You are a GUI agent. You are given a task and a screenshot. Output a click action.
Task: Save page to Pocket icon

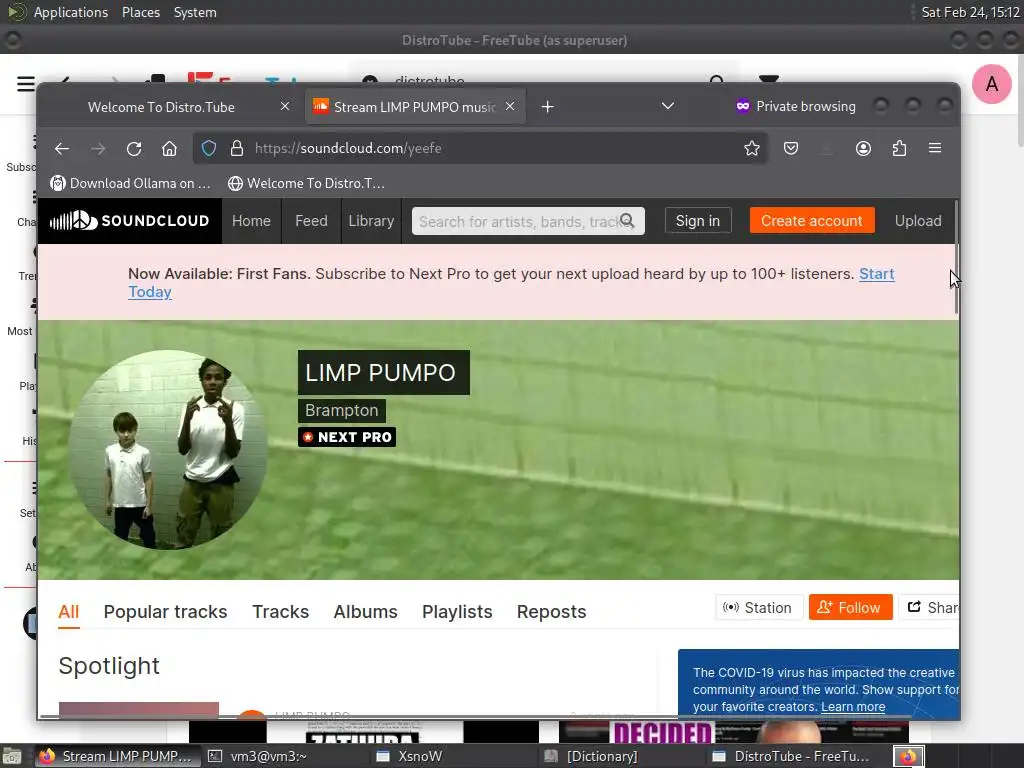point(791,148)
